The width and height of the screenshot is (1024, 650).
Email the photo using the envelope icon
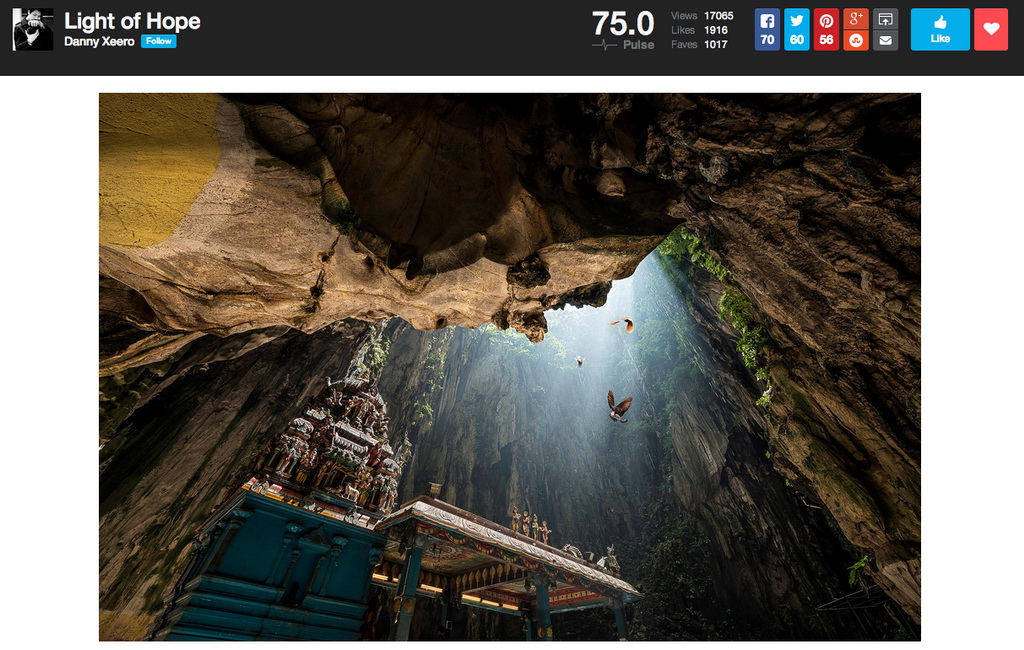point(886,41)
